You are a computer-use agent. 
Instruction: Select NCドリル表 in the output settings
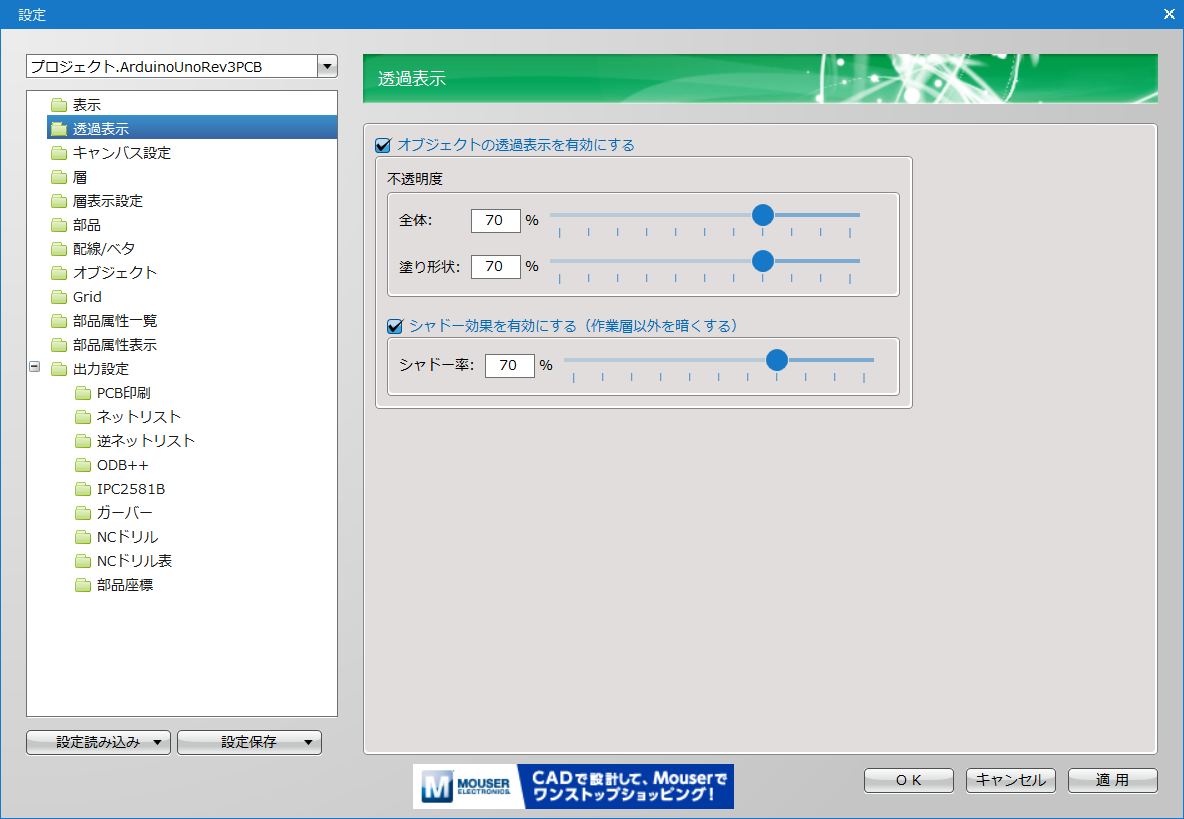[134, 561]
